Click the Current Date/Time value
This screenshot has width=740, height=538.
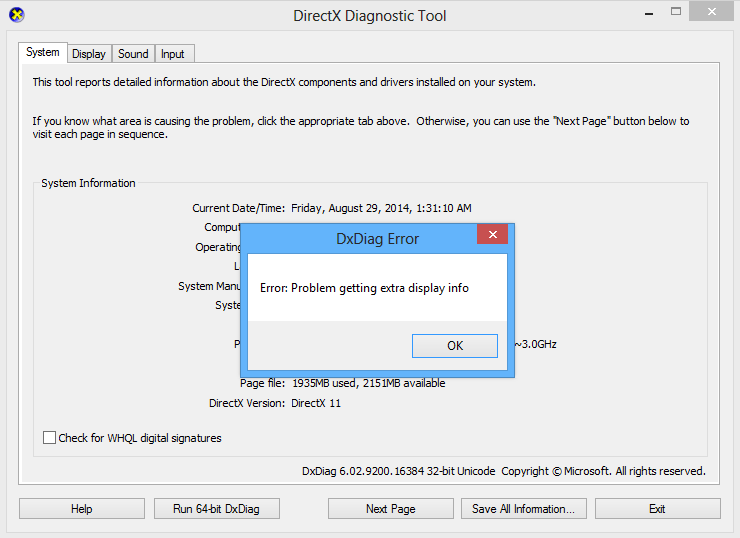tap(381, 208)
